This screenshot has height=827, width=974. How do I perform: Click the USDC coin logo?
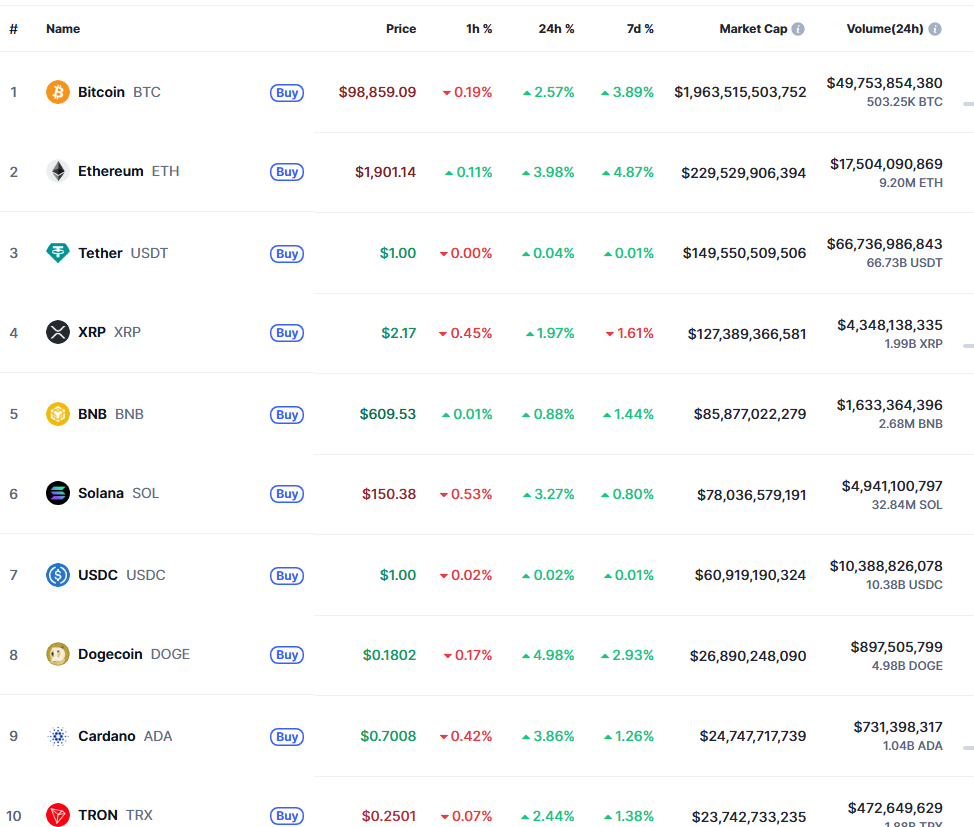point(58,575)
